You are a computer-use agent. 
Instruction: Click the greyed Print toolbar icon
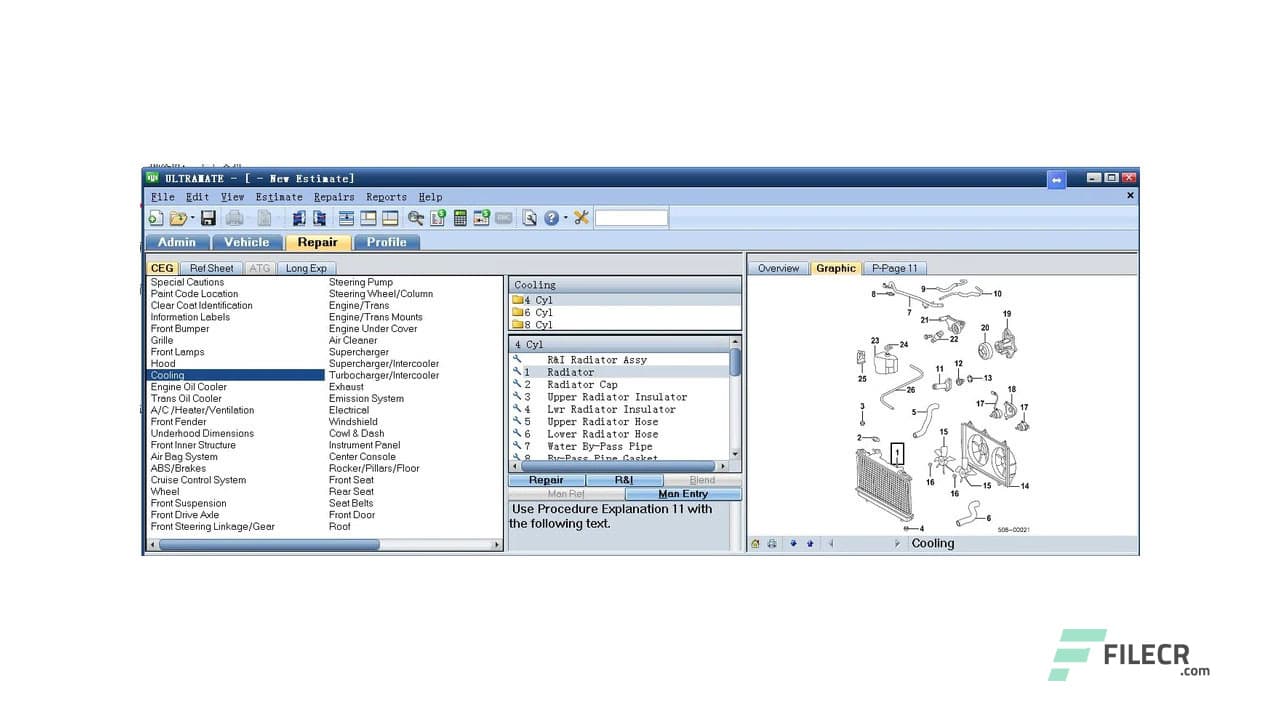[234, 218]
